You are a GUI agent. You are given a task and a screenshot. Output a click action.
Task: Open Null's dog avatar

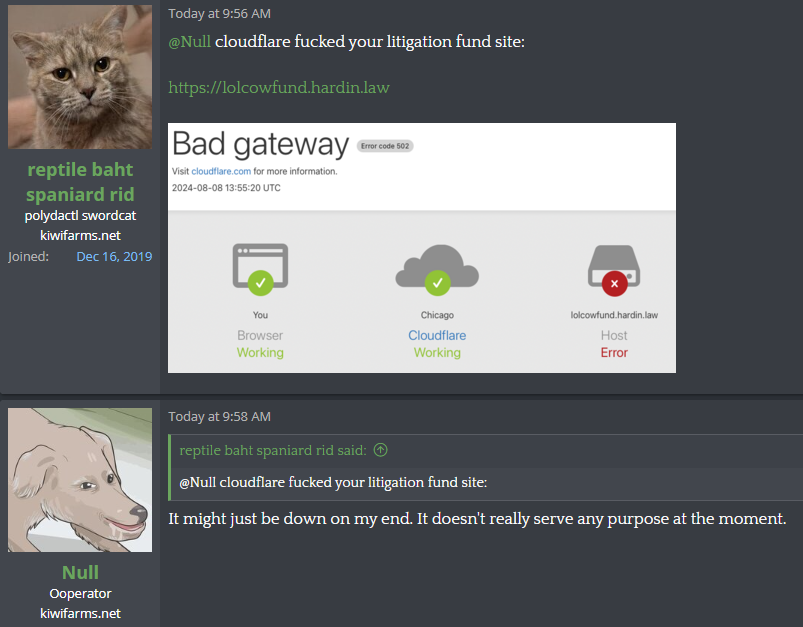point(80,480)
